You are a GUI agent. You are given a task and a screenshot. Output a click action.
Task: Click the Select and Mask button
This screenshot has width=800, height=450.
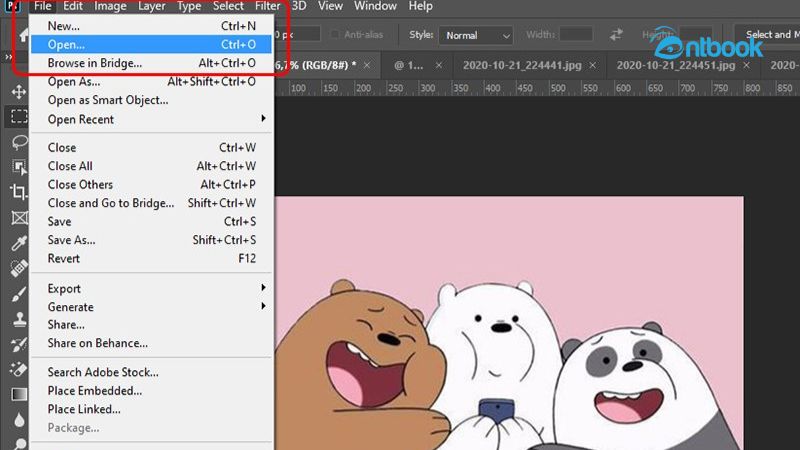[x=767, y=35]
